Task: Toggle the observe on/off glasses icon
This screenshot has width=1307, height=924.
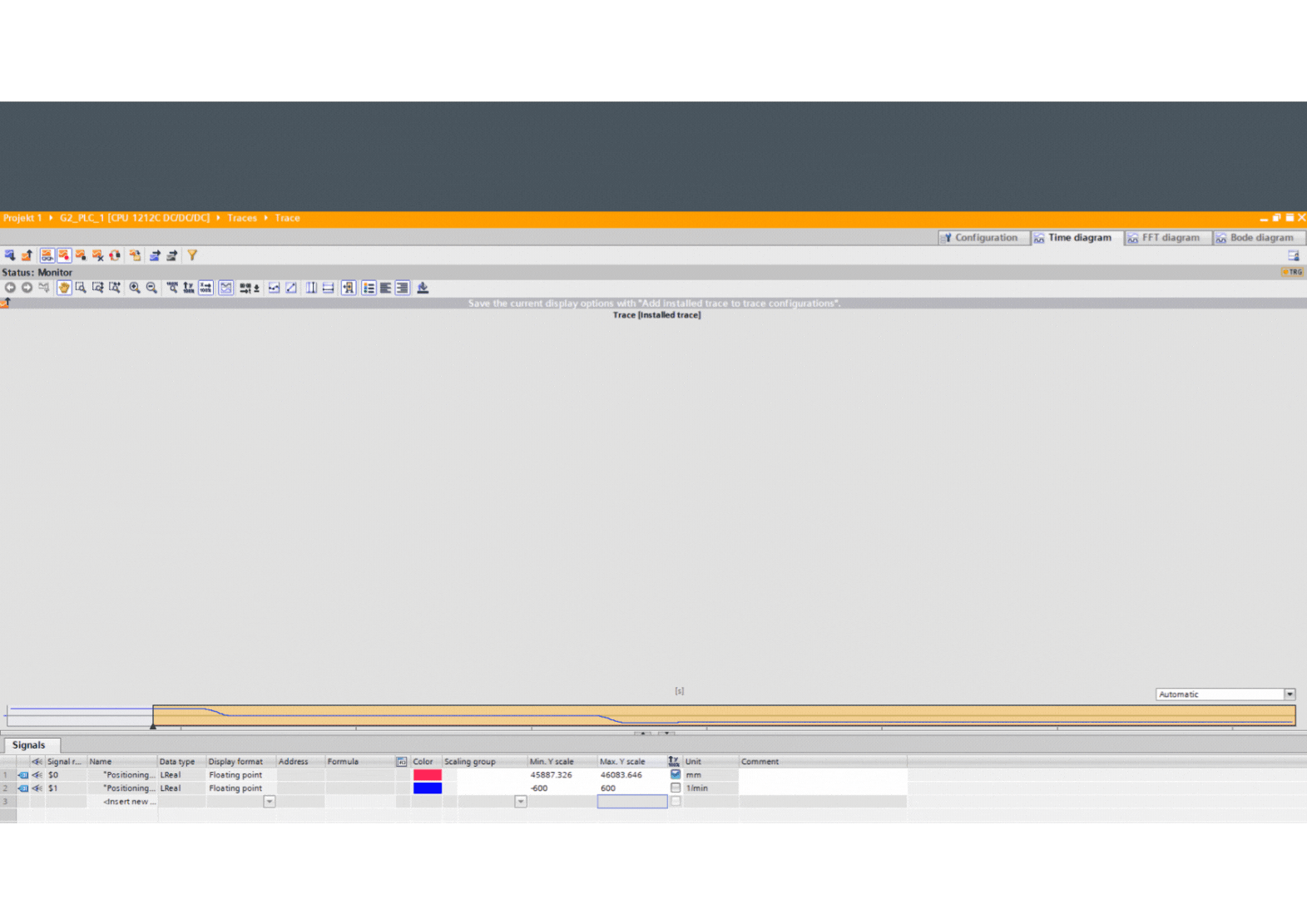Action: click(x=47, y=255)
